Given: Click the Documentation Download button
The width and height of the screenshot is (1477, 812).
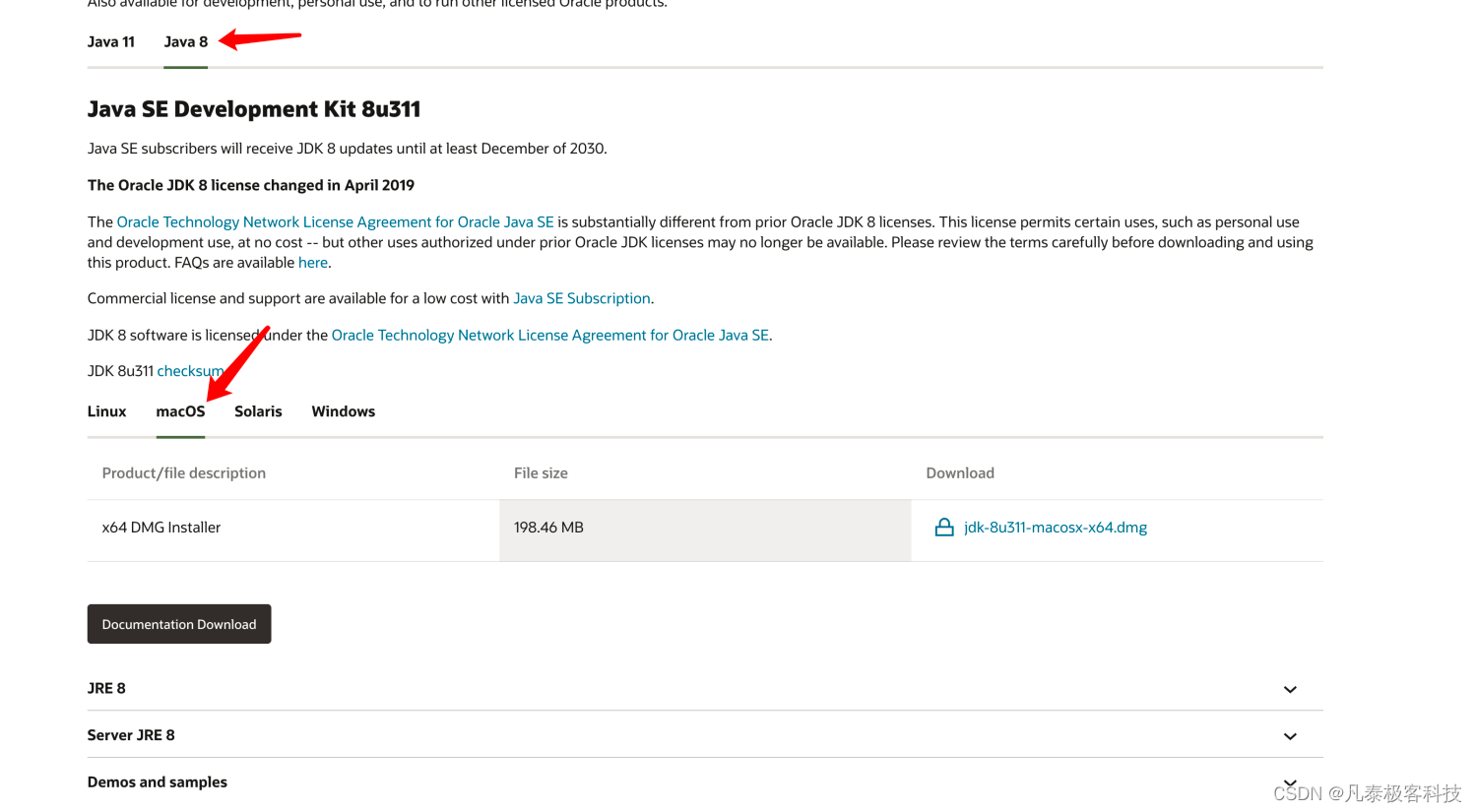Looking at the screenshot, I should pos(179,624).
